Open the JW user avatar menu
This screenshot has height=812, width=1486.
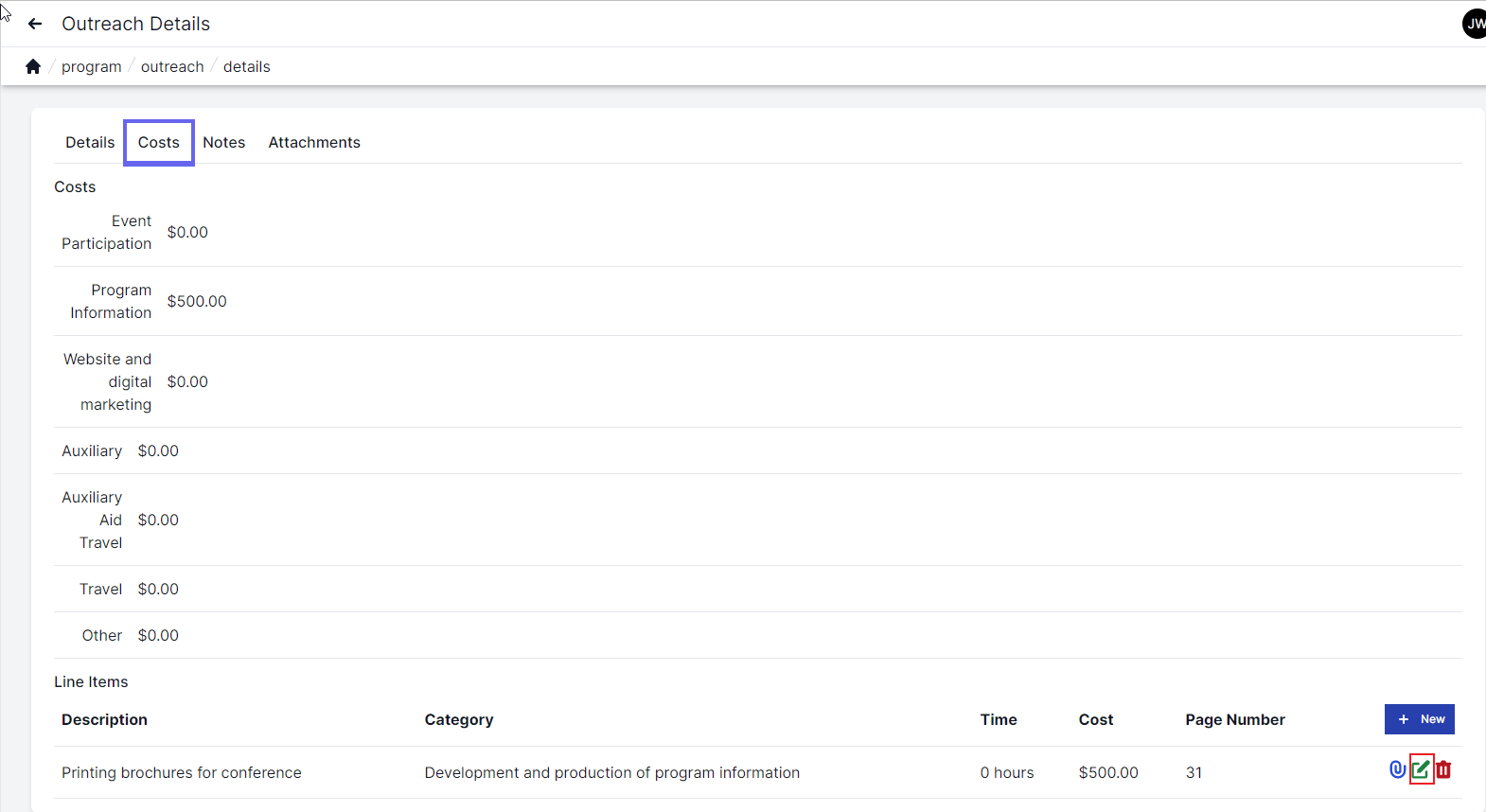pos(1474,24)
